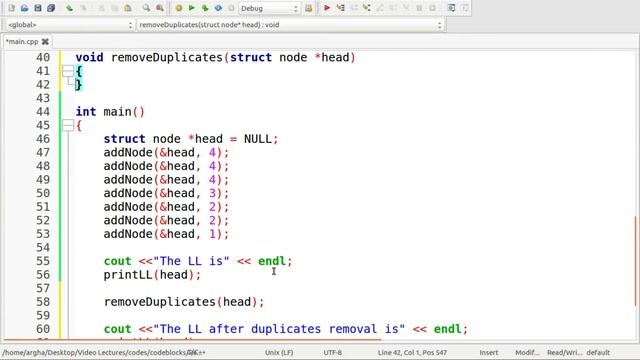The width and height of the screenshot is (640, 360).
Task: Collapse the removeDuplicates fold at line 41
Action: coord(68,71)
